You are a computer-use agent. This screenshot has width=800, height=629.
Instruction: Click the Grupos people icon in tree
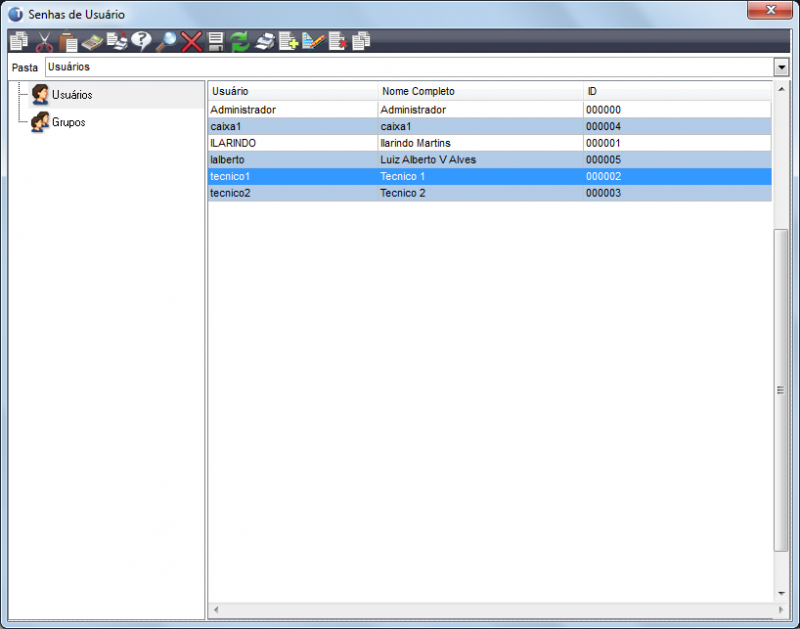(40, 122)
